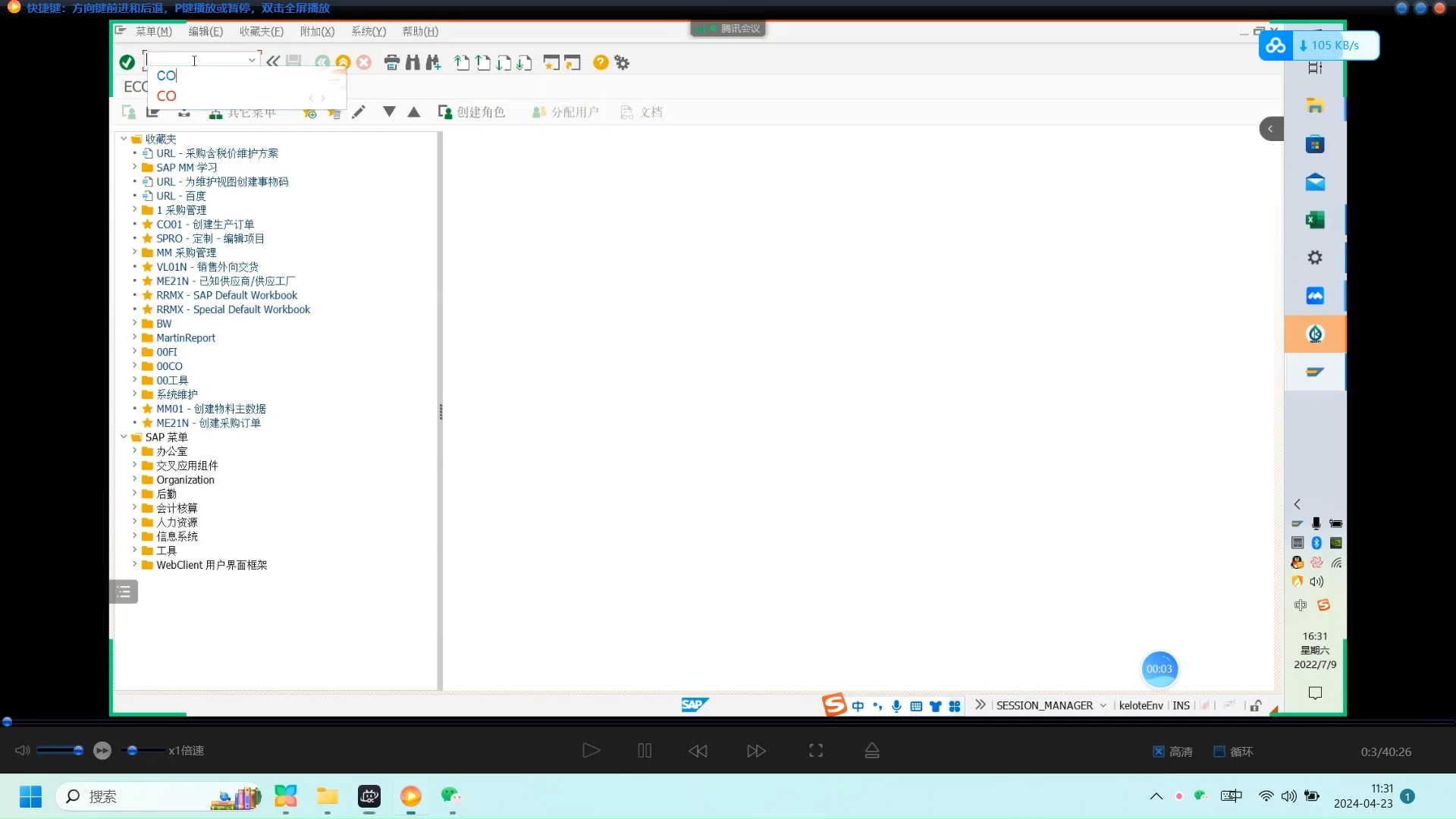
Task: Click the SAP print icon
Action: pyautogui.click(x=391, y=62)
